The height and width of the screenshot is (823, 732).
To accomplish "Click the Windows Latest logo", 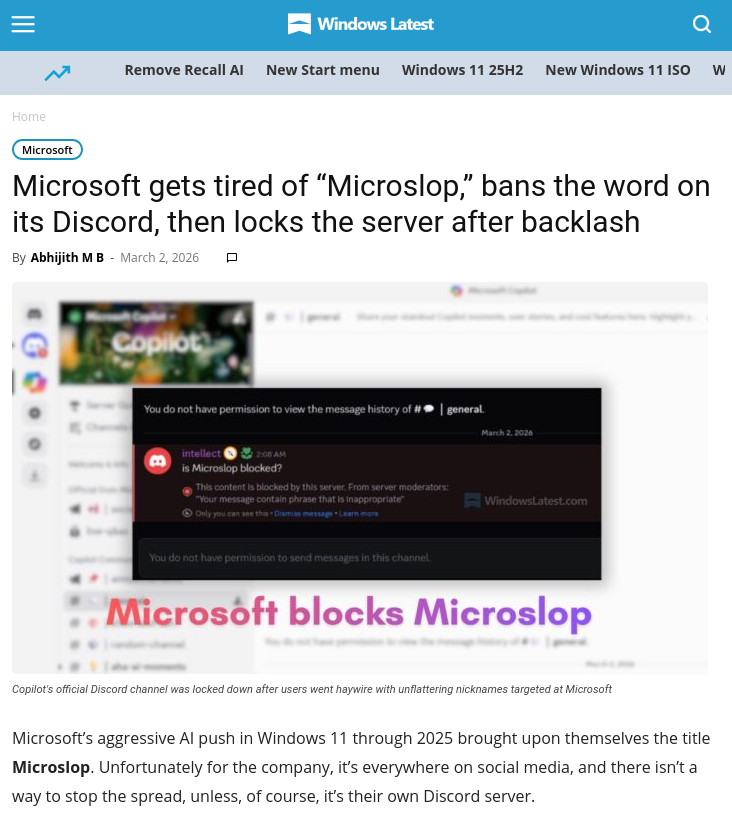I will coord(361,24).
